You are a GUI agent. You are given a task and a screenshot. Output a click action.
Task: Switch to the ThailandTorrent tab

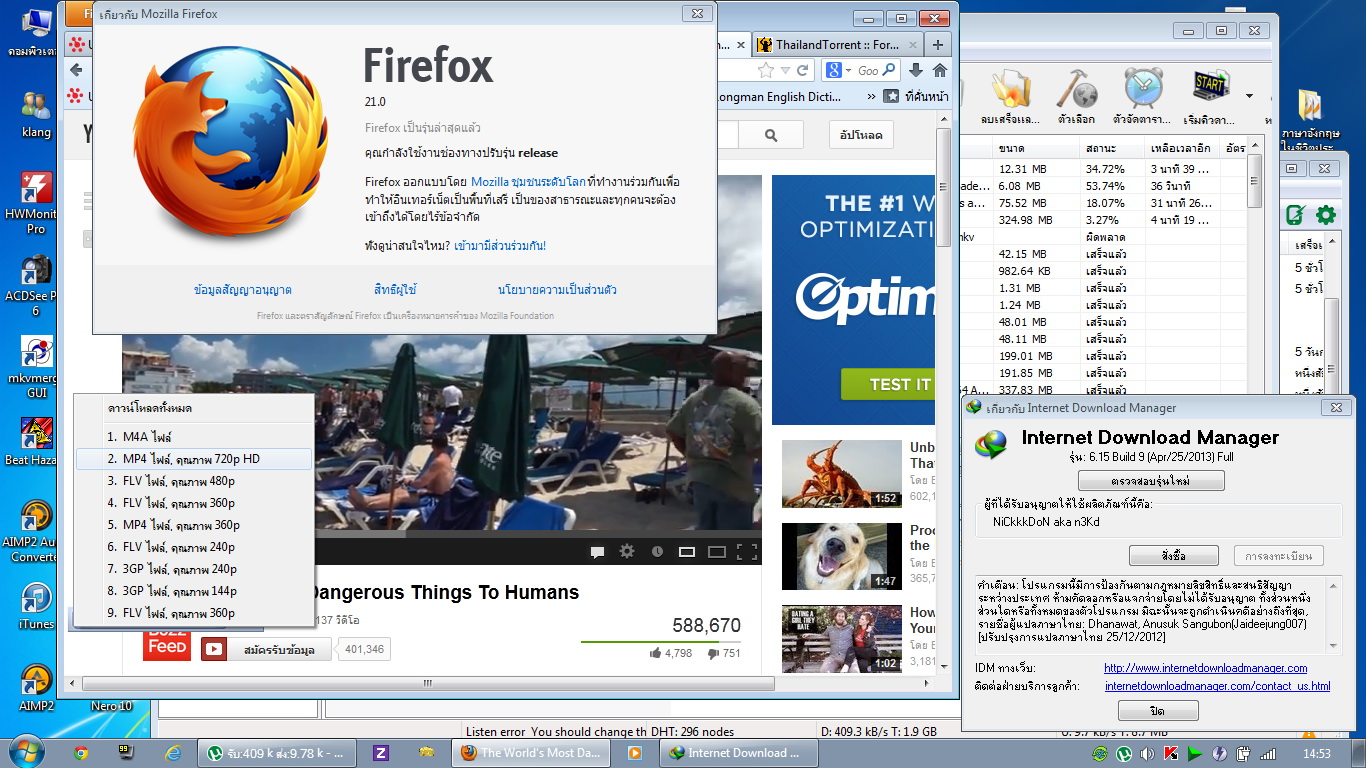837,45
